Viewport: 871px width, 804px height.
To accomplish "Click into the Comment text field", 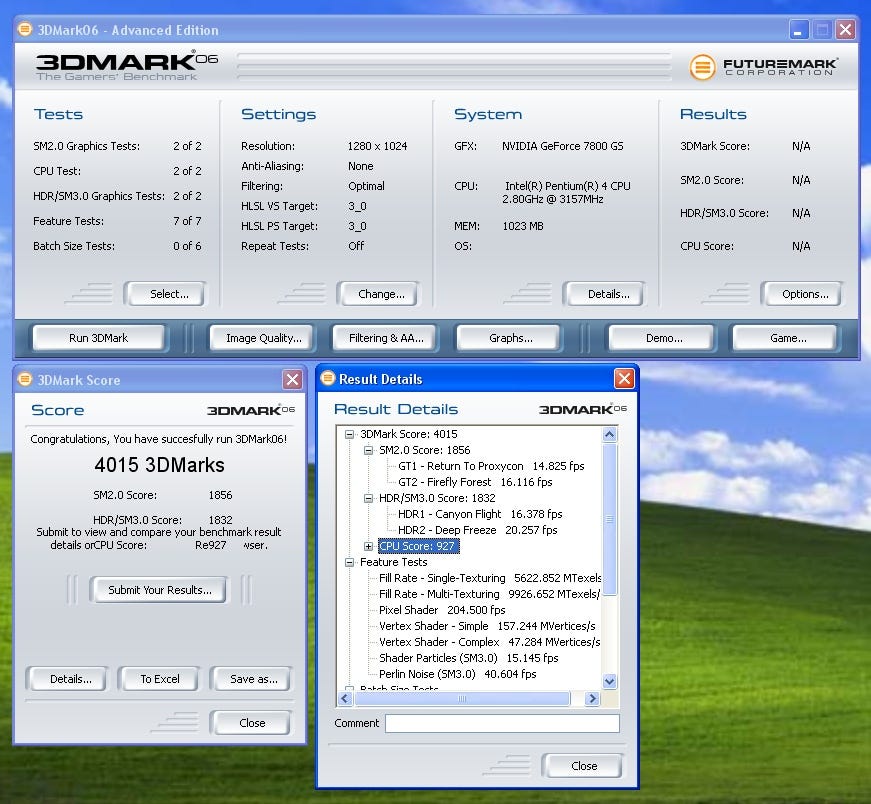I will [502, 723].
